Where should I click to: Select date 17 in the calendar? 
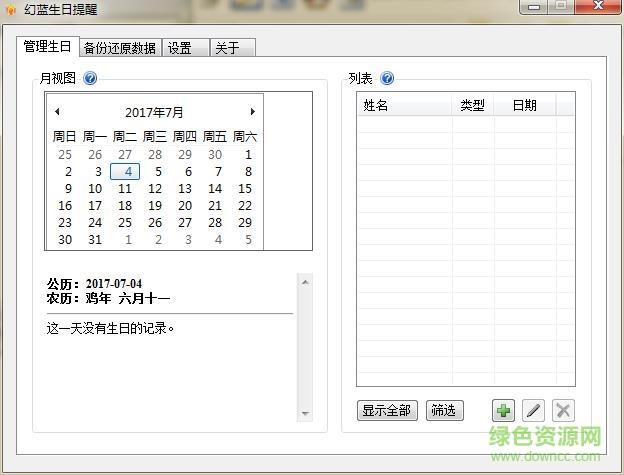pos(95,206)
